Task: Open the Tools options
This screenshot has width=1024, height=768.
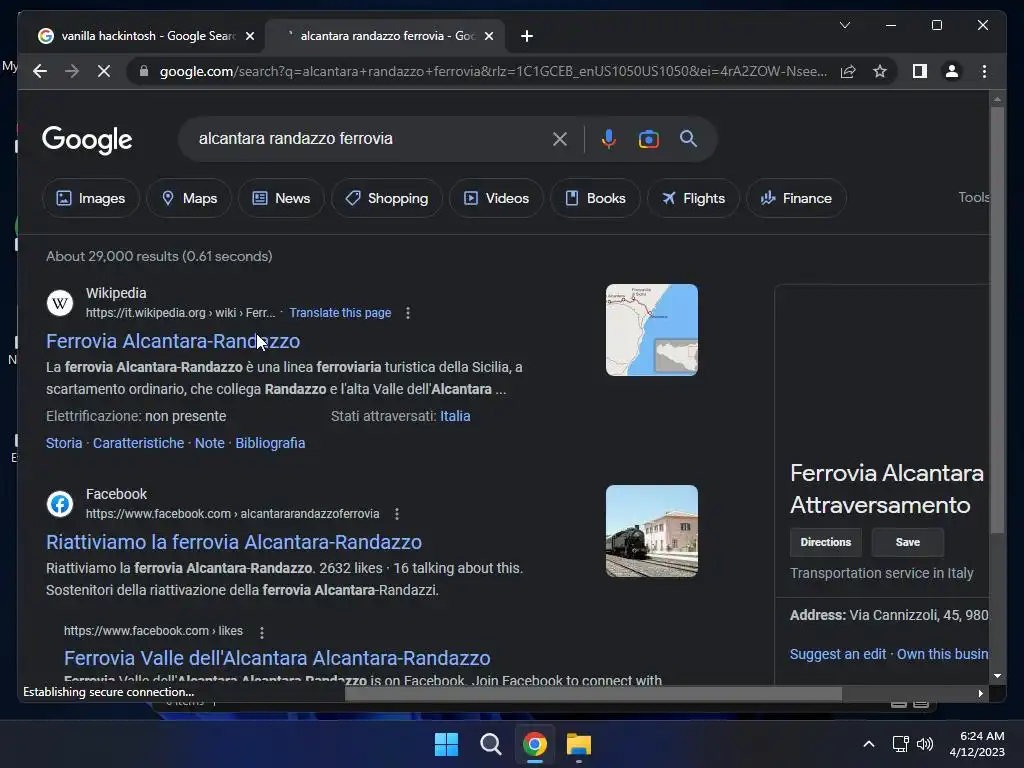Action: (973, 197)
